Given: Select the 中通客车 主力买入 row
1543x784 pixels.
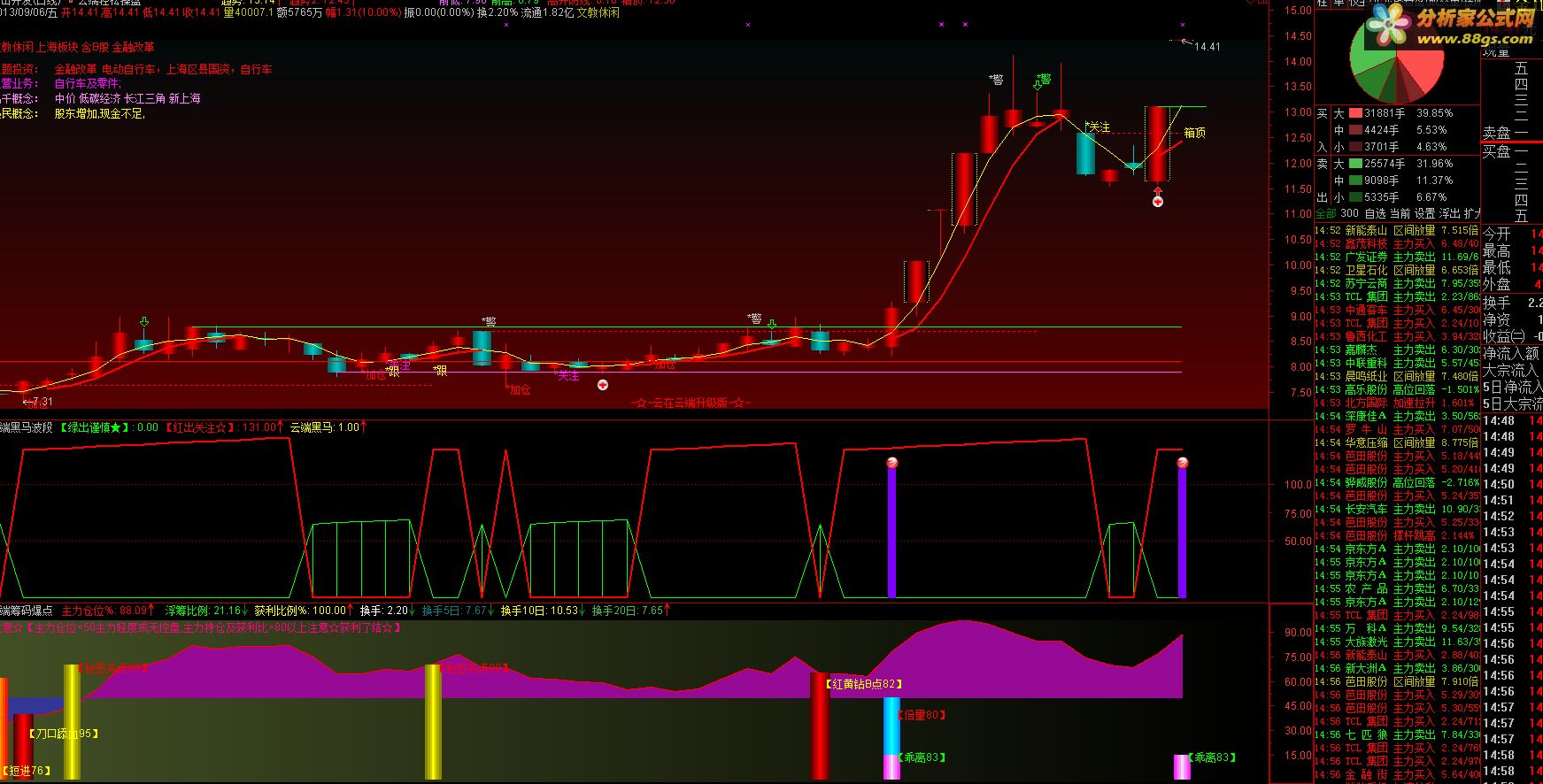Looking at the screenshot, I should (x=1396, y=310).
